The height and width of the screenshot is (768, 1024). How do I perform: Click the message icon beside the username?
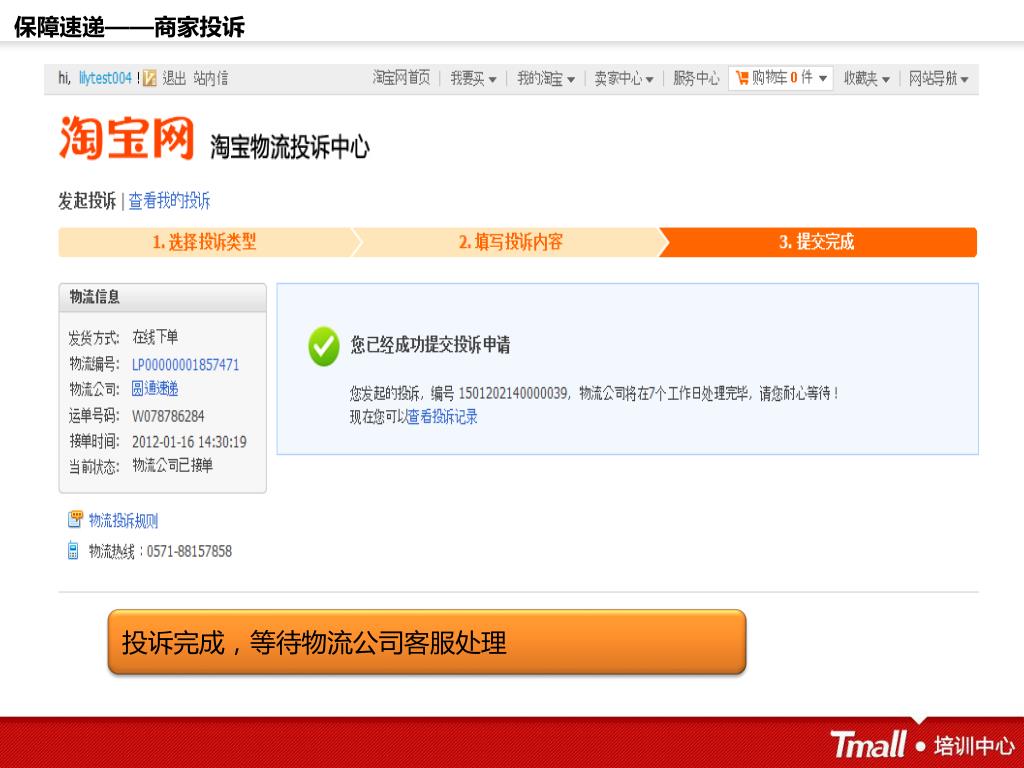click(150, 78)
